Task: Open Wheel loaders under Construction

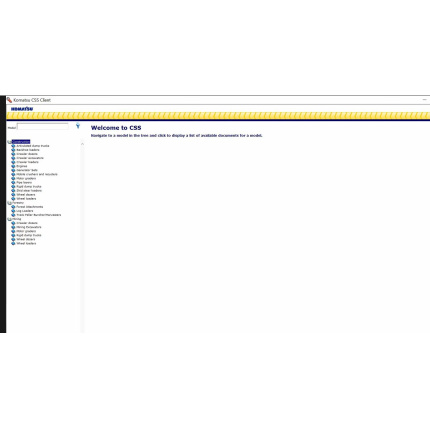Action: pyautogui.click(x=26, y=199)
